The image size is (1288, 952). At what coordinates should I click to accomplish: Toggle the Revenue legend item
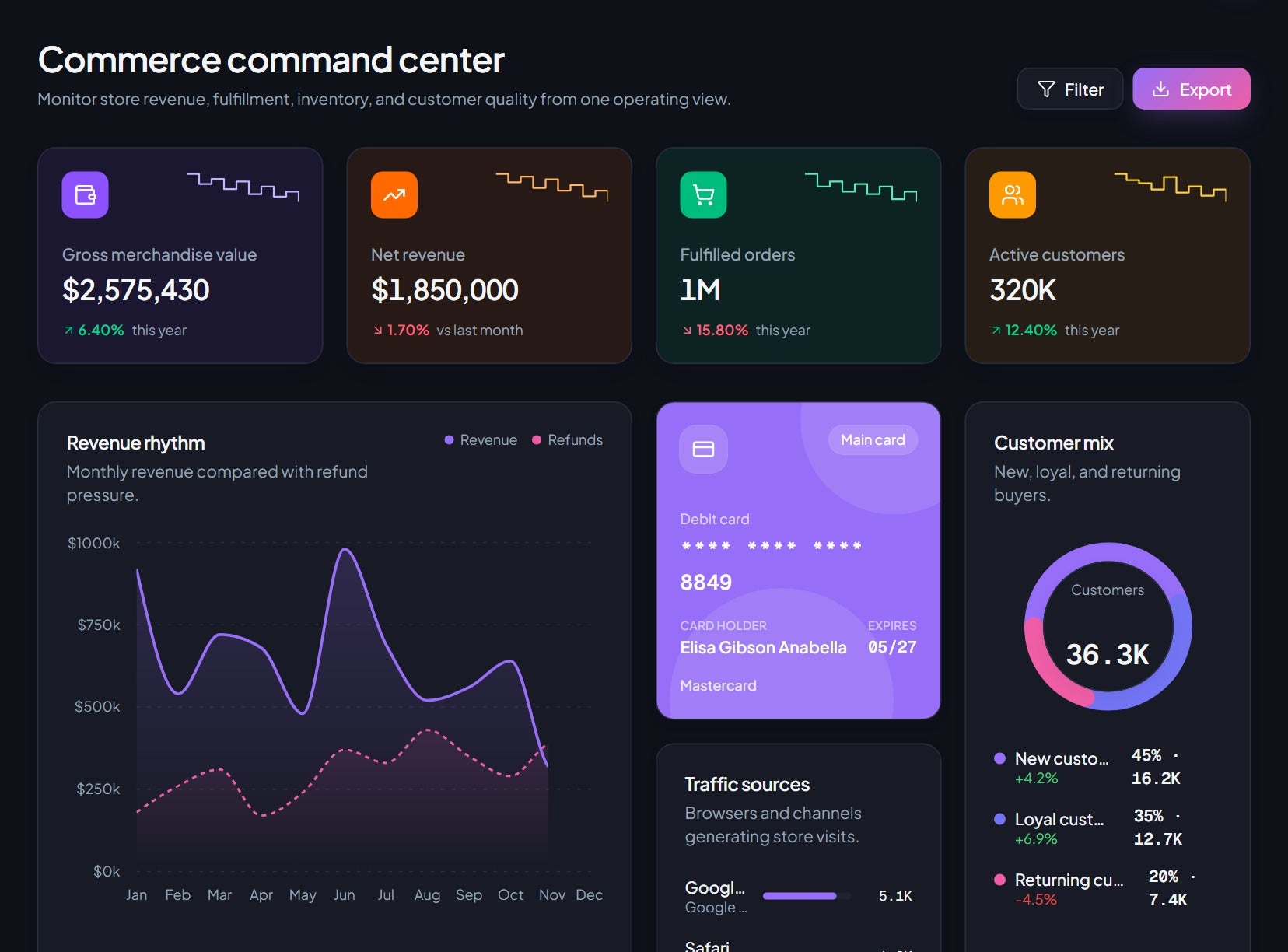481,440
